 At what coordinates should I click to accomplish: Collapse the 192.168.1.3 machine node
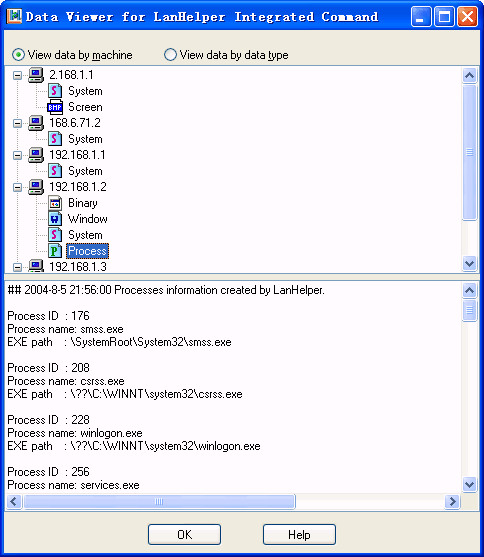[17, 267]
